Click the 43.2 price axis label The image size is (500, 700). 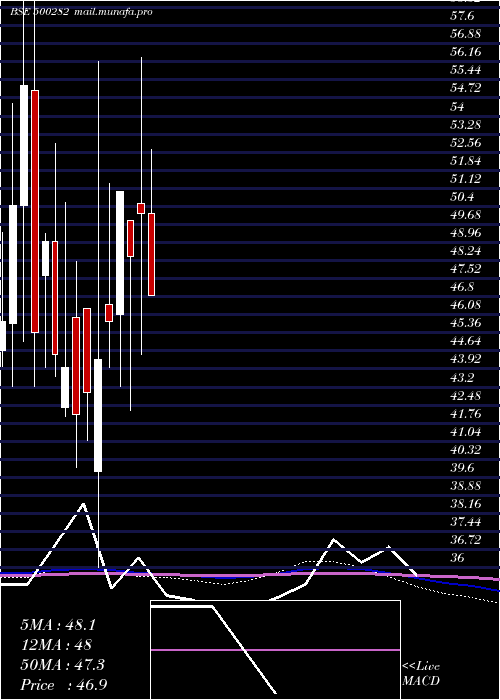(x=463, y=378)
